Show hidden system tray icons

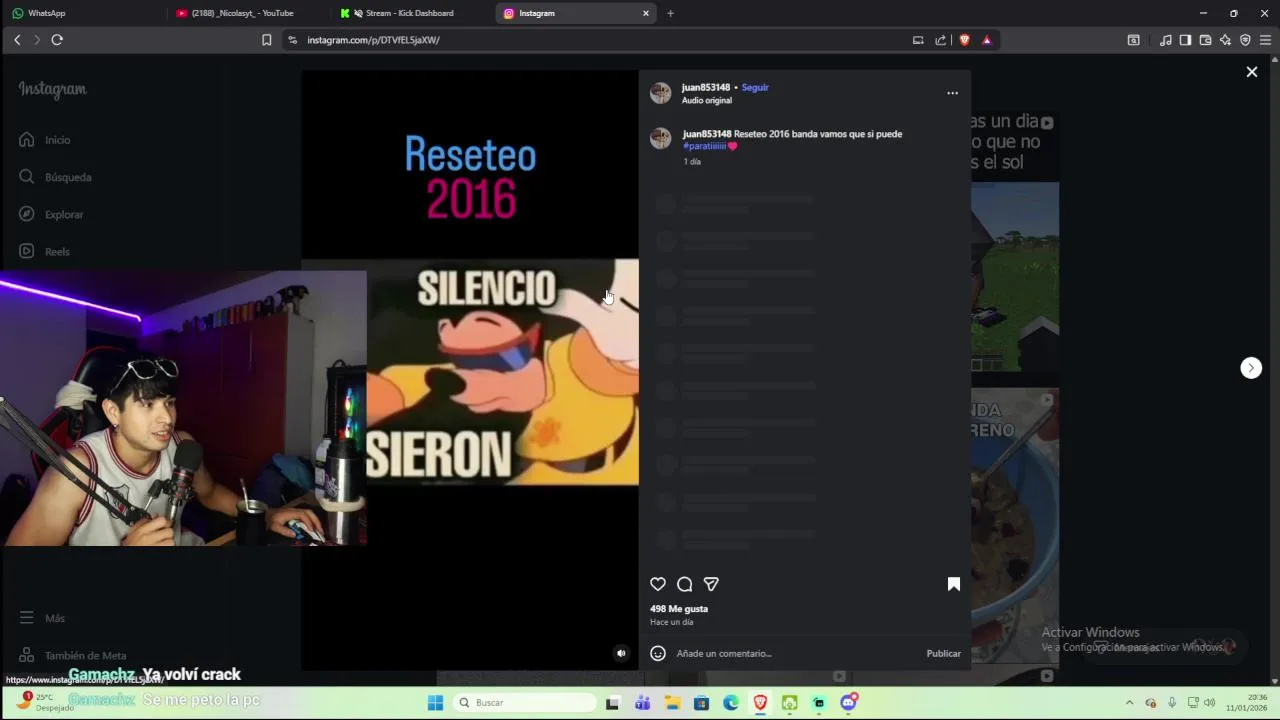click(1129, 703)
